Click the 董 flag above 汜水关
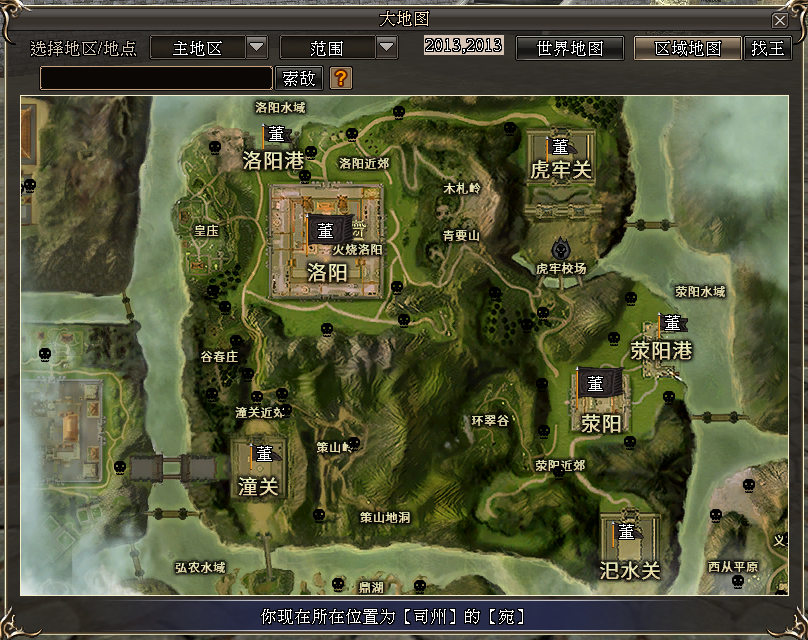Viewport: 808px width, 640px height. pyautogui.click(x=627, y=532)
